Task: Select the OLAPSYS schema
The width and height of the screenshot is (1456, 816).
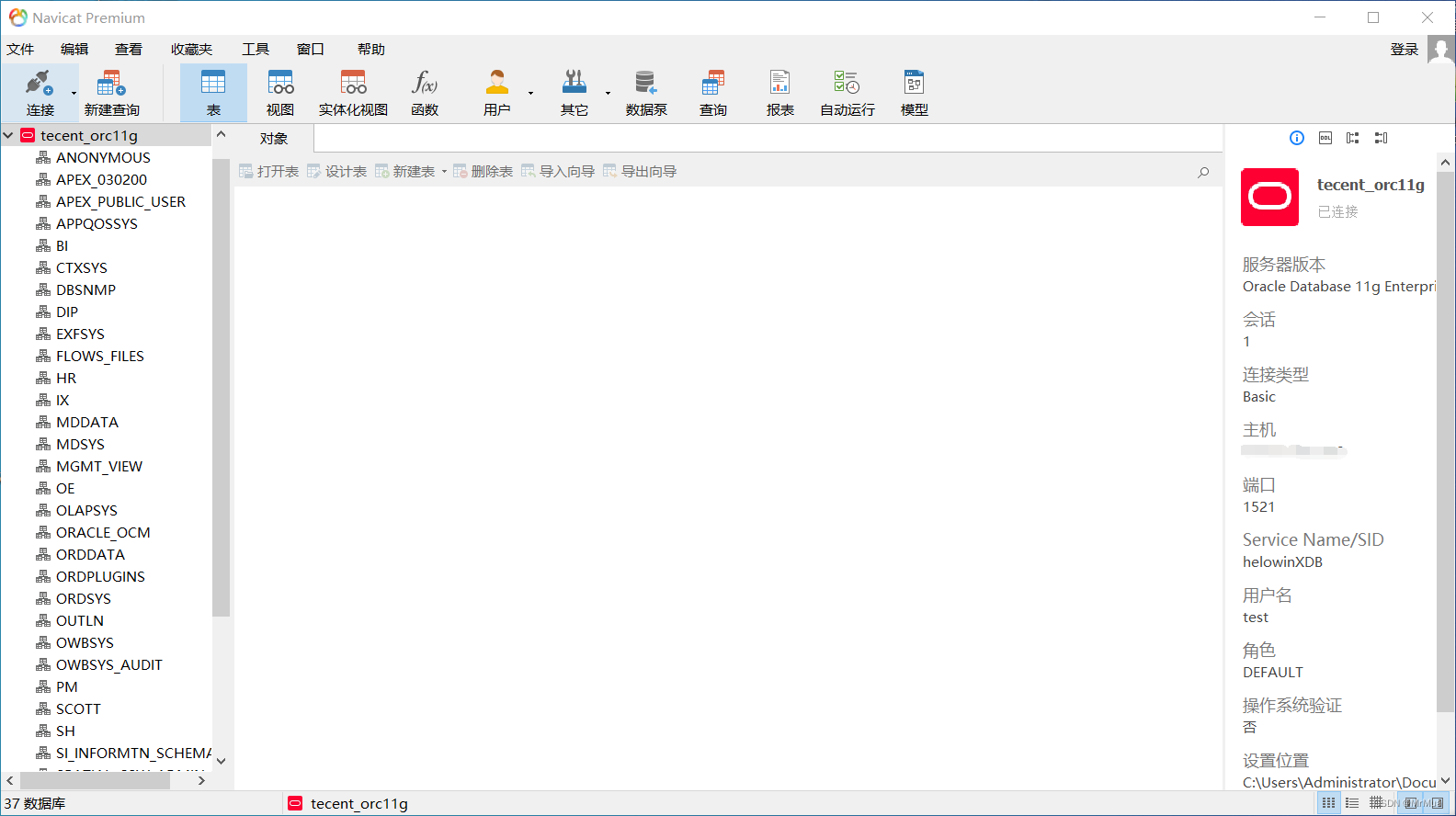Action: (86, 510)
